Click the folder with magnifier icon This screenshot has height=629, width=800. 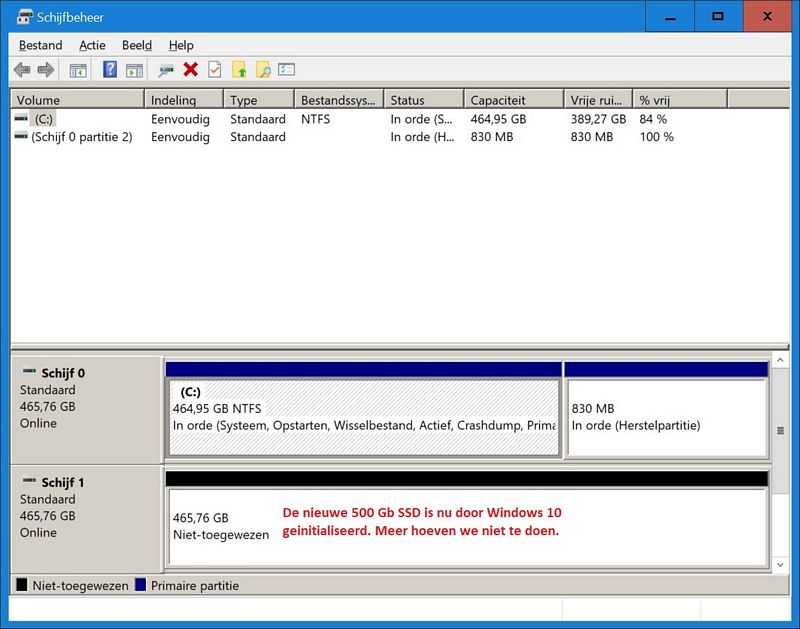263,69
